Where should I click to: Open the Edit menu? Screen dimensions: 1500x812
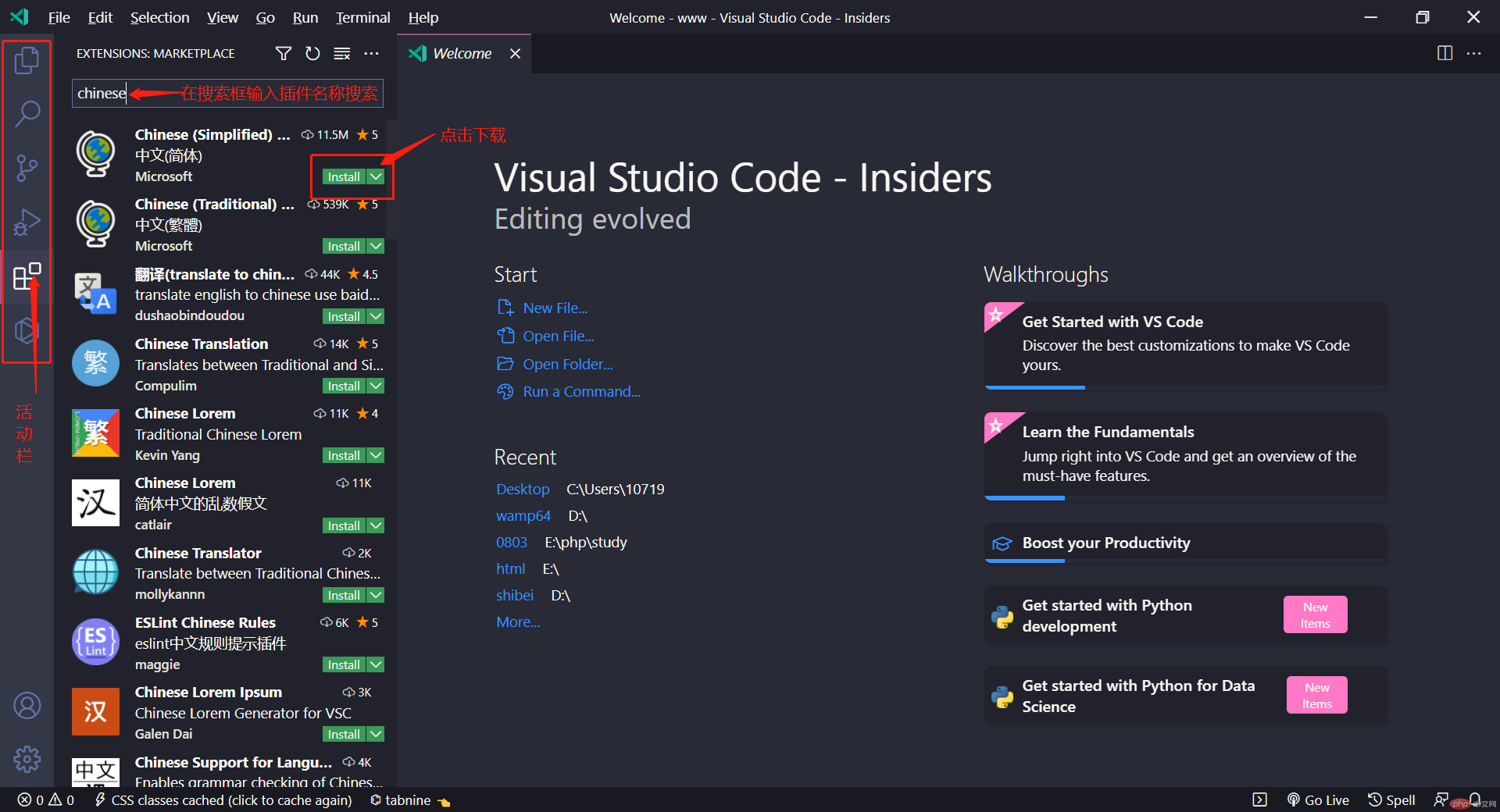[100, 17]
